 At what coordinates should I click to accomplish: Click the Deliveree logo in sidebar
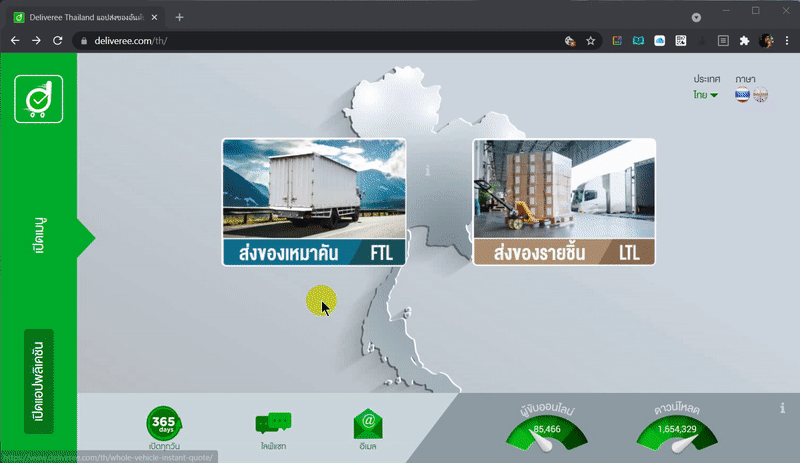pos(39,99)
